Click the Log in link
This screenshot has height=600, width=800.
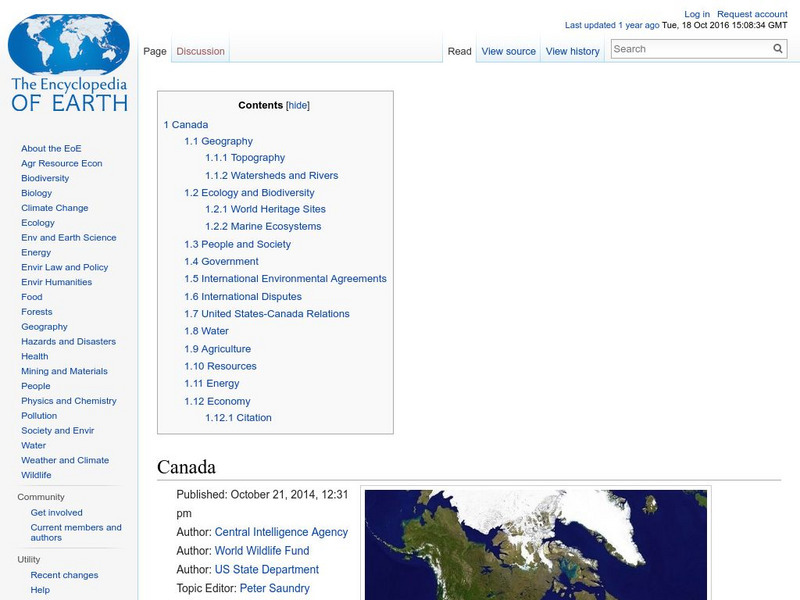click(x=697, y=14)
